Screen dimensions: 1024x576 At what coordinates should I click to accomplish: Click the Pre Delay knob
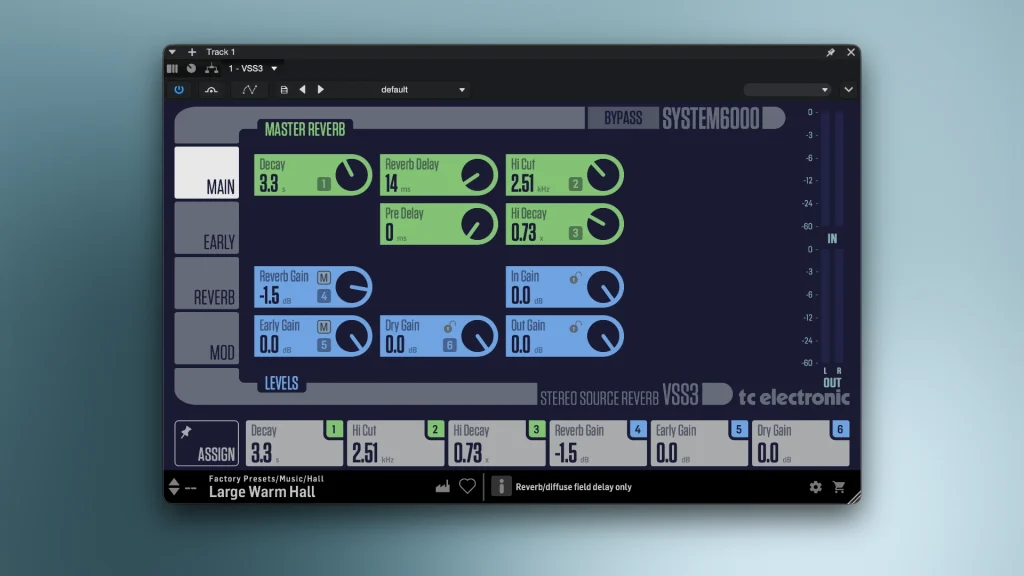(478, 225)
